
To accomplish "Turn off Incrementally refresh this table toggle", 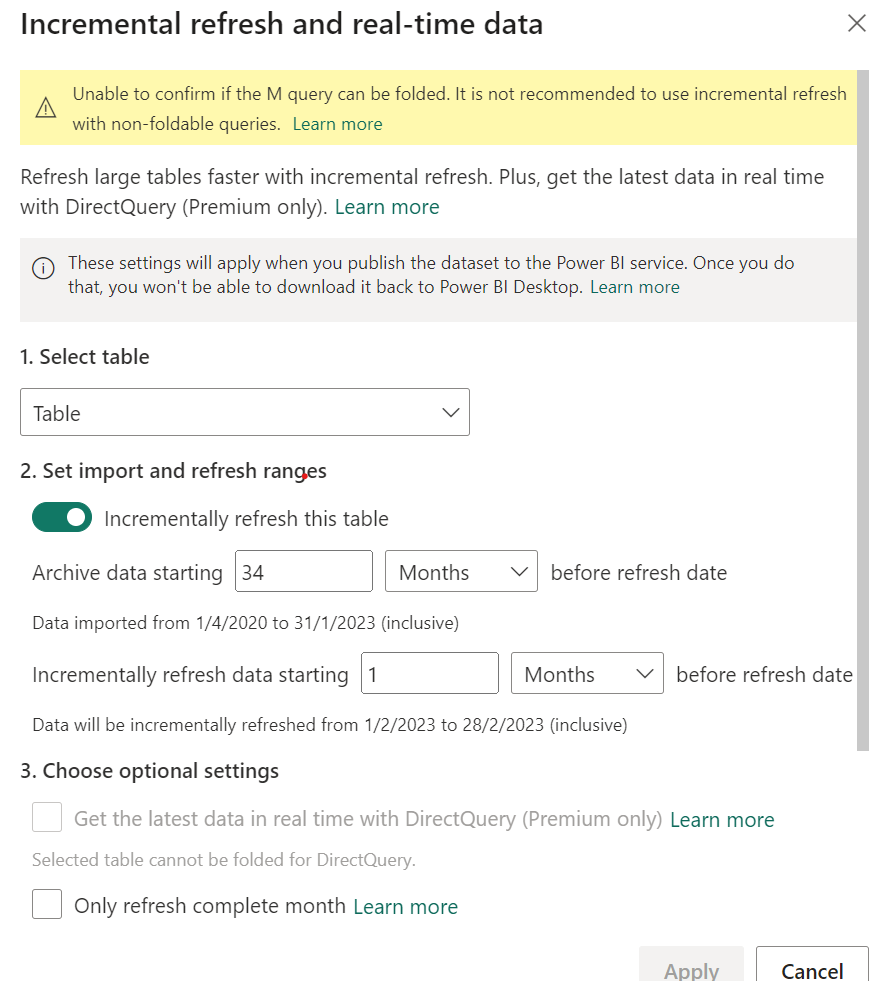I will tap(62, 517).
